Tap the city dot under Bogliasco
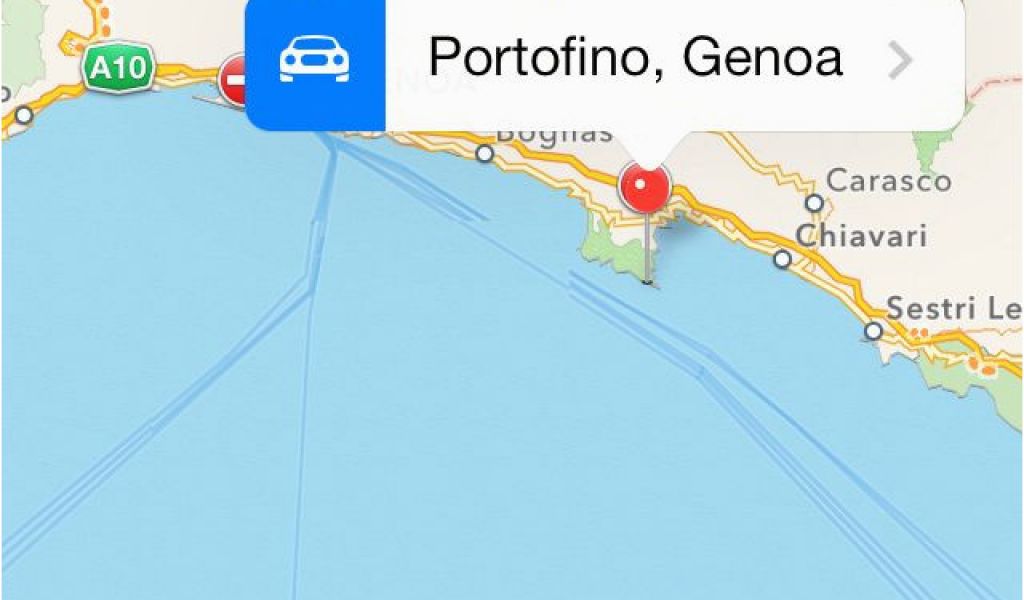Viewport: 1024px width, 600px height. point(485,153)
